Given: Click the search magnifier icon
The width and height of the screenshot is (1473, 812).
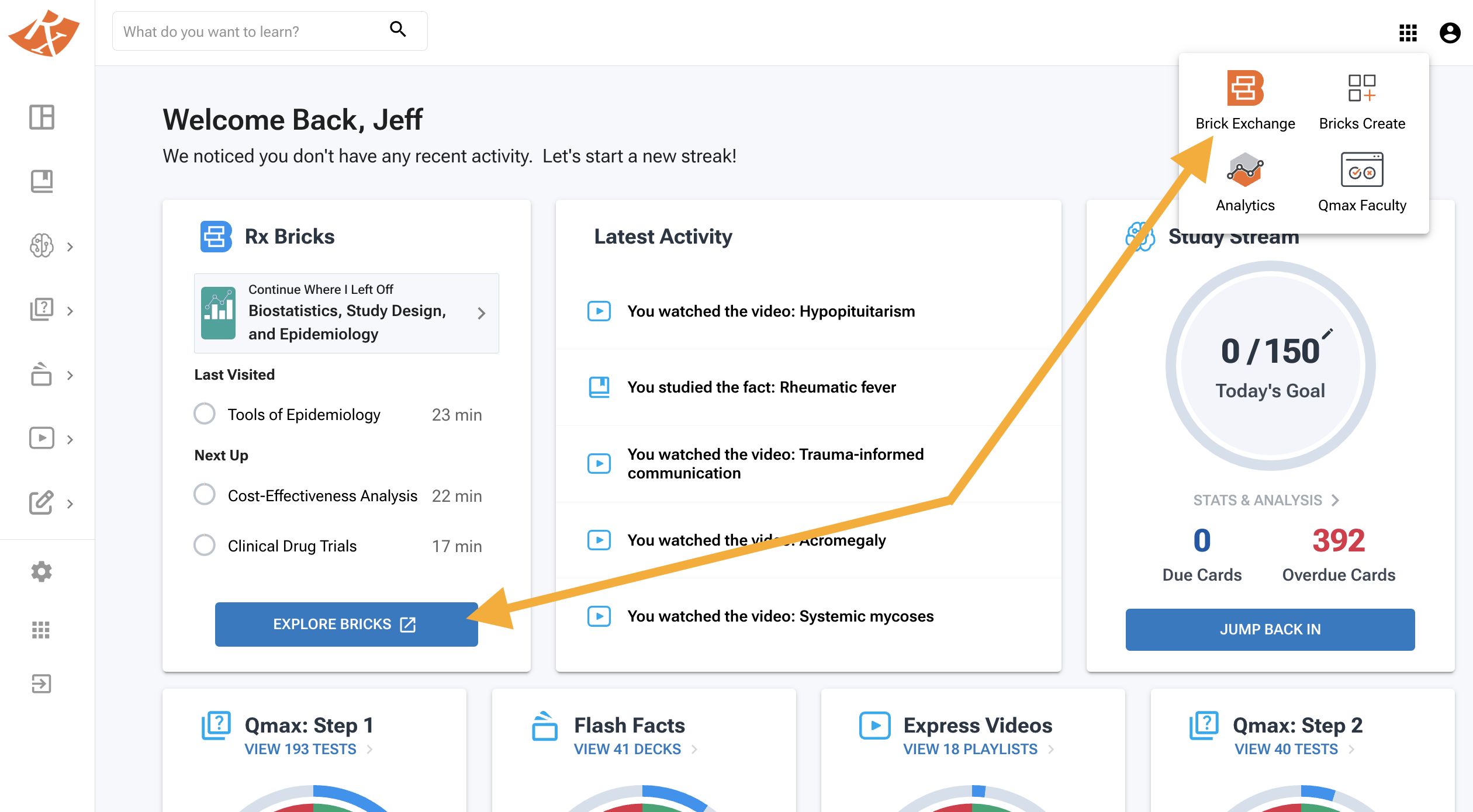Looking at the screenshot, I should (398, 29).
